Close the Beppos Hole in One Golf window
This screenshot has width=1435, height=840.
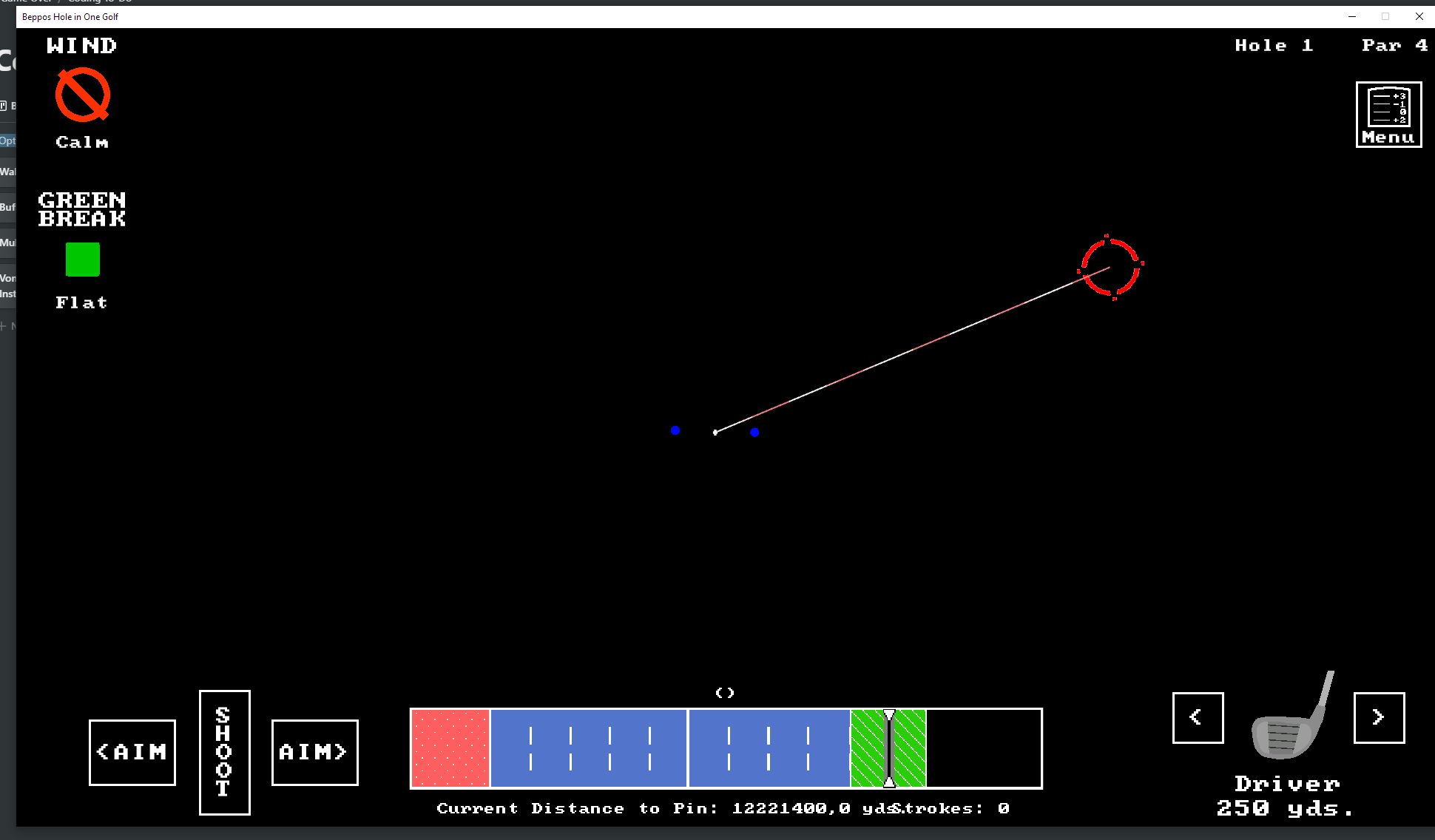pos(1419,16)
